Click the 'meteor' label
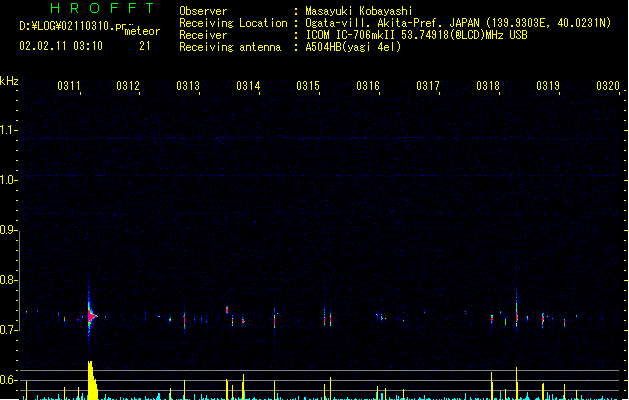629x400 pixels. tap(142, 31)
